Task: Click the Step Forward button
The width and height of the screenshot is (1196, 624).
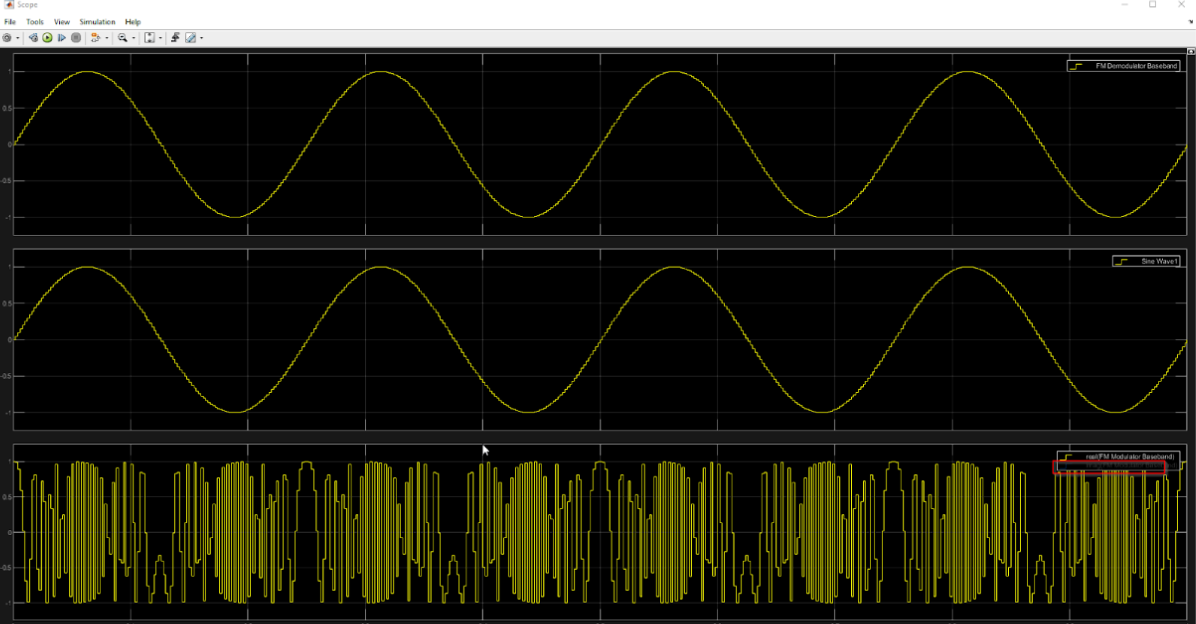Action: (x=61, y=38)
